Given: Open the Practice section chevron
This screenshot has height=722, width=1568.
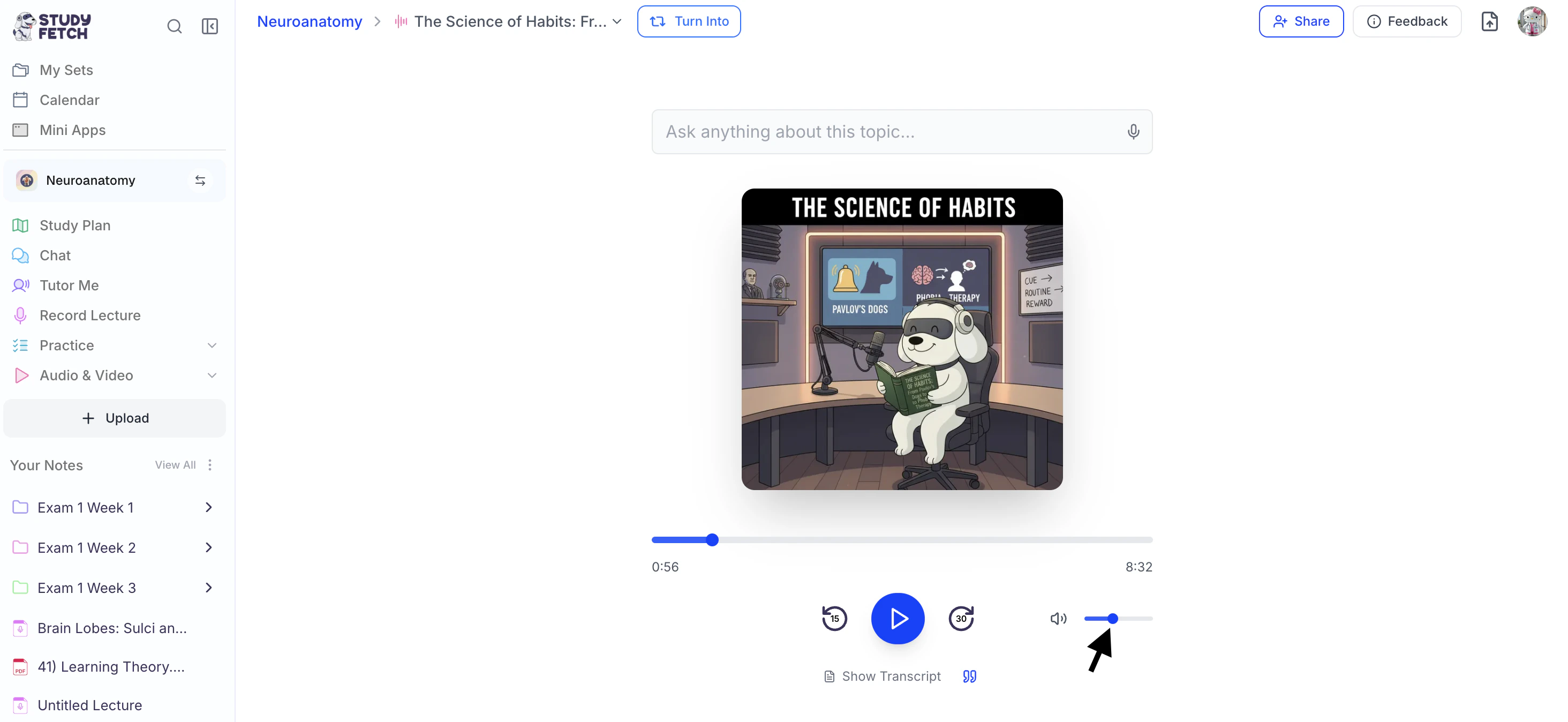Looking at the screenshot, I should (x=212, y=345).
